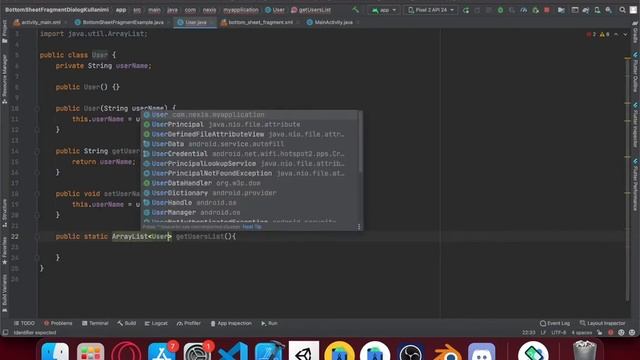This screenshot has width=640, height=360.
Task: Click the errors and warnings indicator in editor
Action: point(598,34)
